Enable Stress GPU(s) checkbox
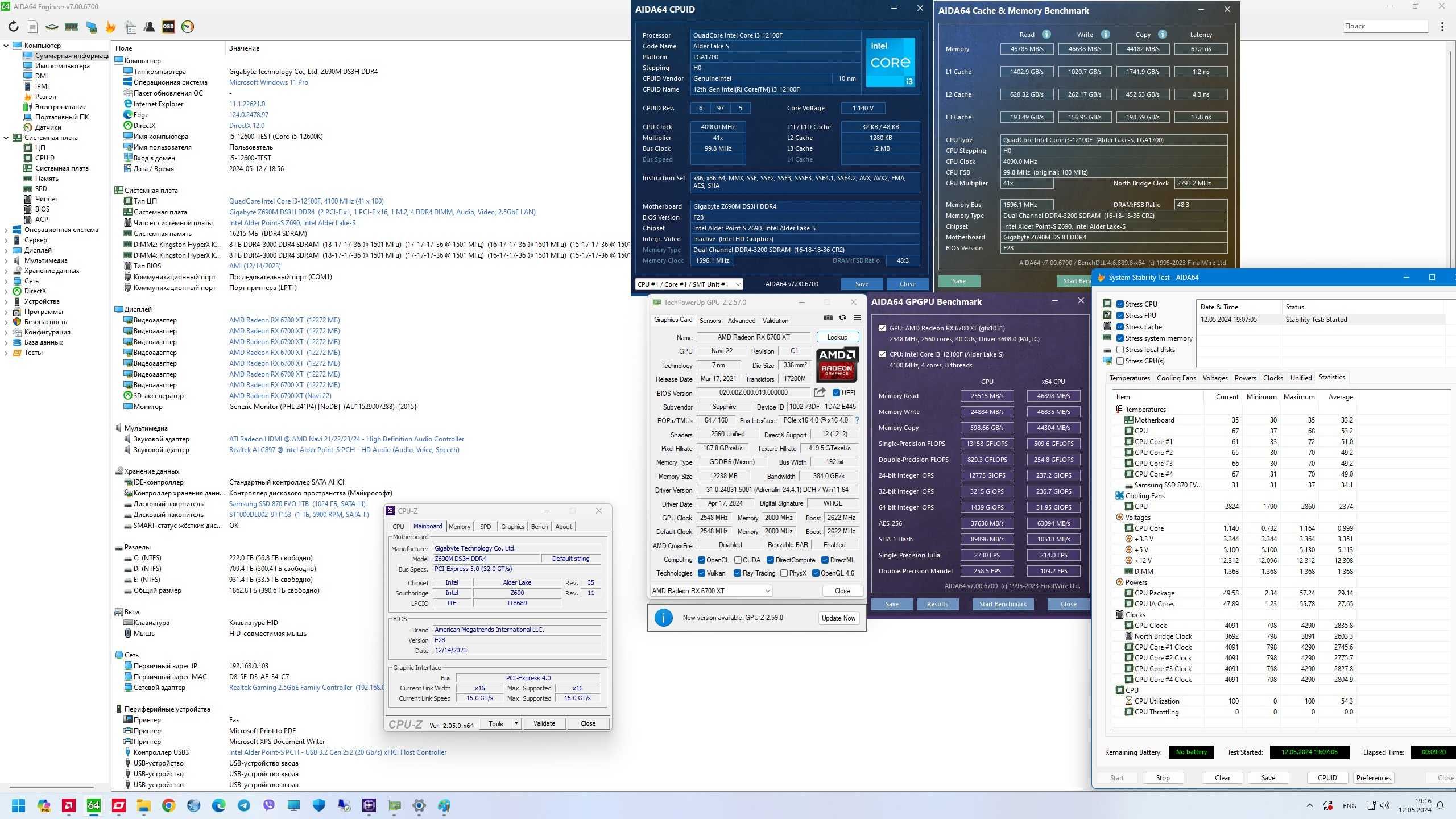 [1120, 361]
